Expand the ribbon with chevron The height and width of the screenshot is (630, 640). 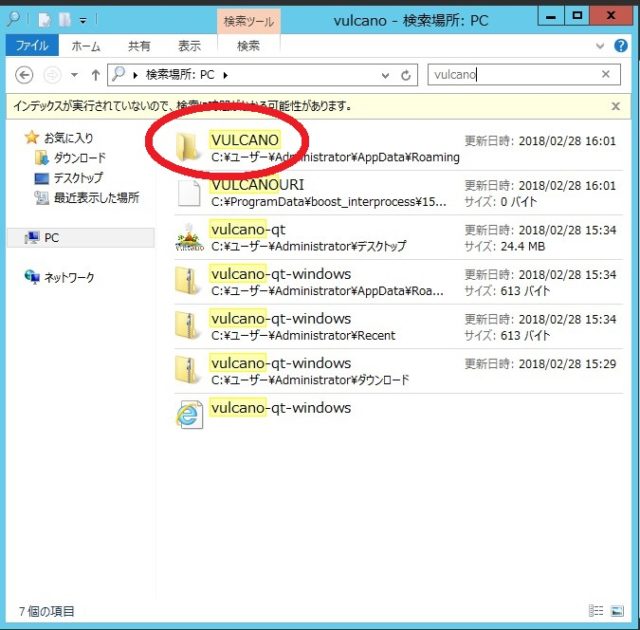pos(600,46)
